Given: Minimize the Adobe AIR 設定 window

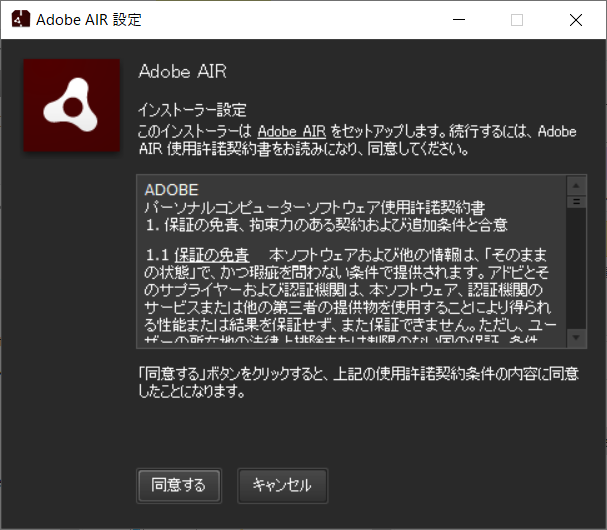Looking at the screenshot, I should pos(459,20).
